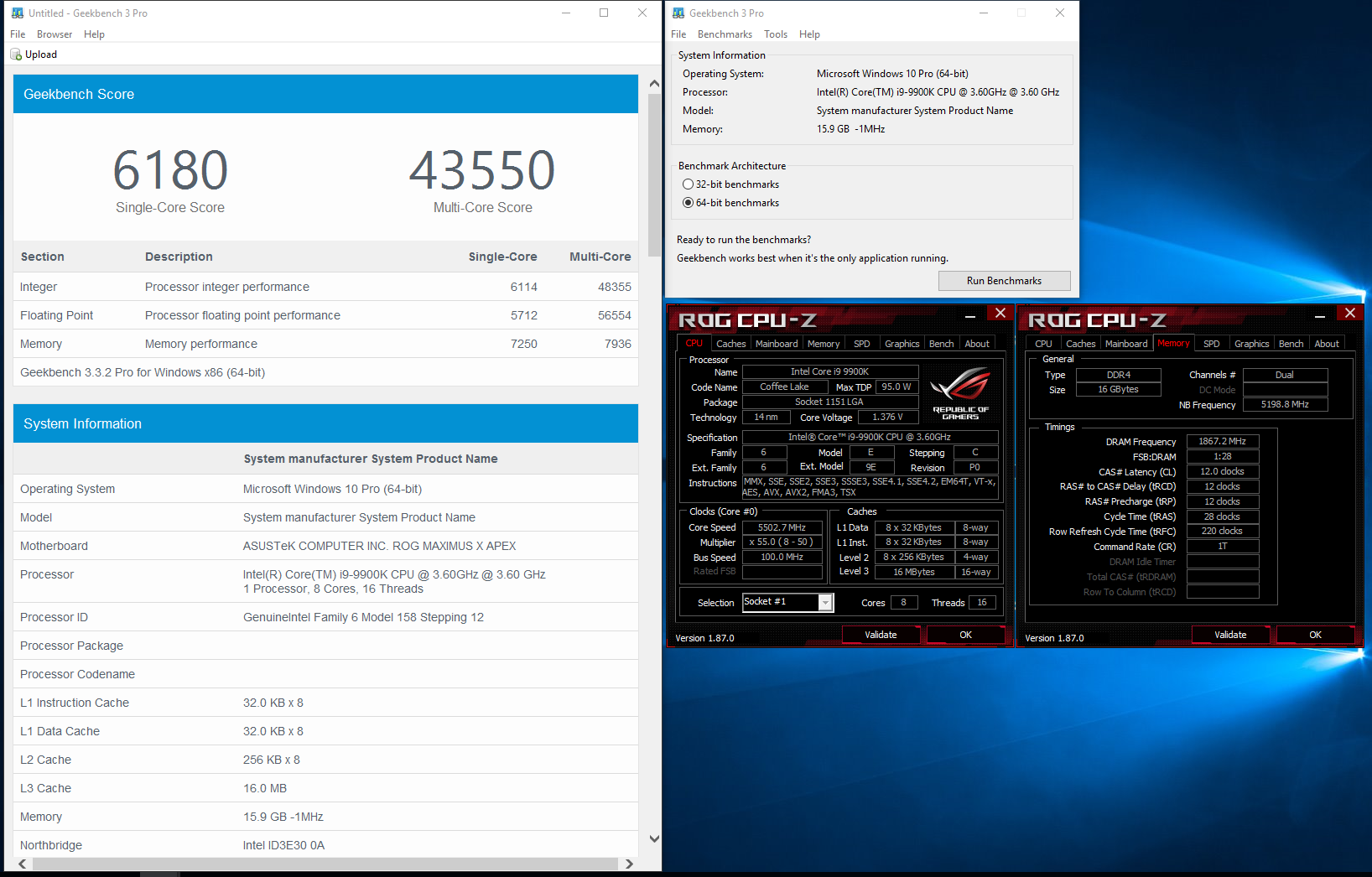Viewport: 1372px width, 877px height.
Task: Click the Republic of Gamers logo in CPU-Z
Action: click(960, 393)
